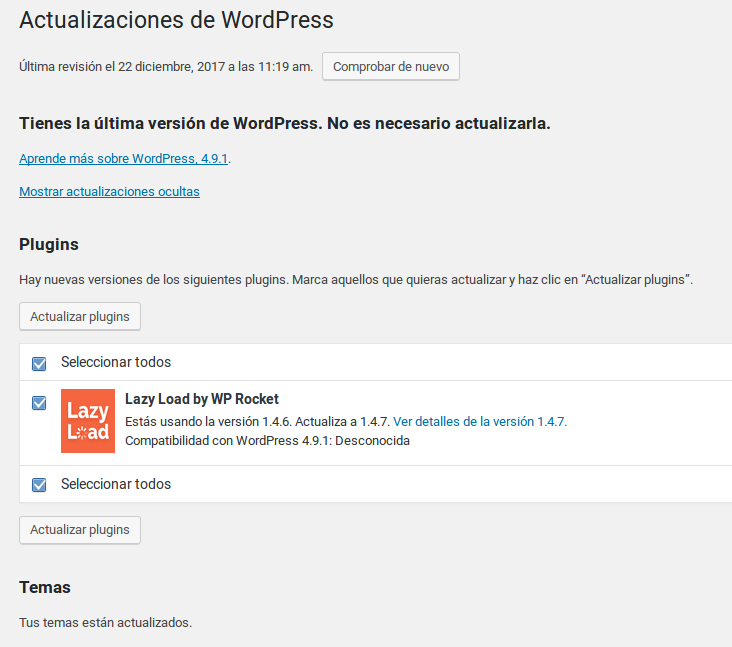
Task: Click the Actualizar plugins button below the plugin list
Action: coord(80,530)
